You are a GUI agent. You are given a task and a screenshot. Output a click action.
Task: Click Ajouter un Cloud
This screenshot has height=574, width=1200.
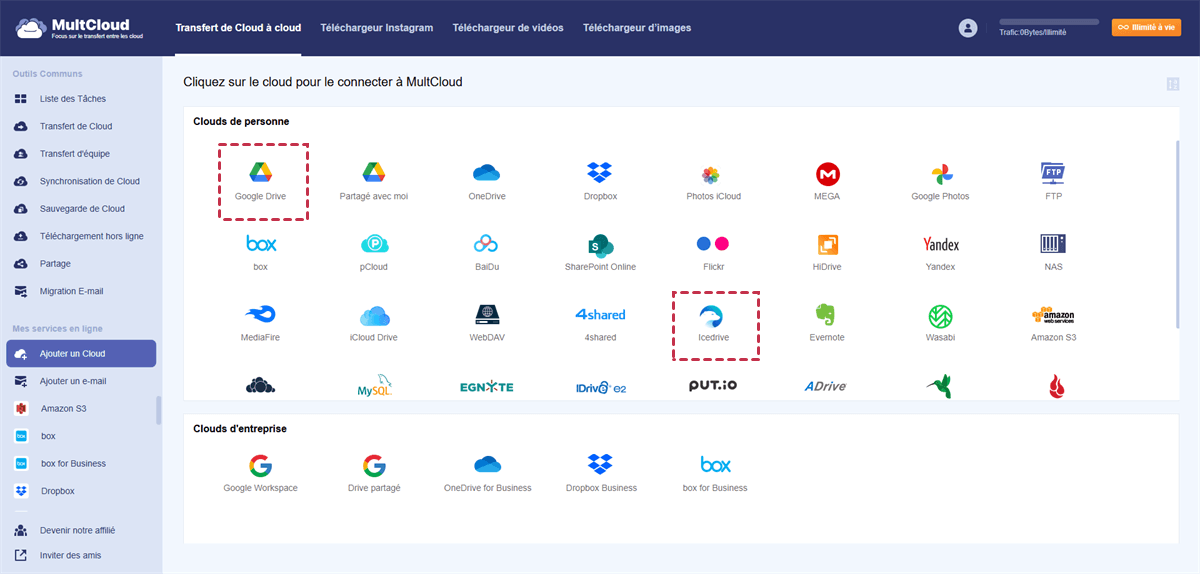[80, 354]
